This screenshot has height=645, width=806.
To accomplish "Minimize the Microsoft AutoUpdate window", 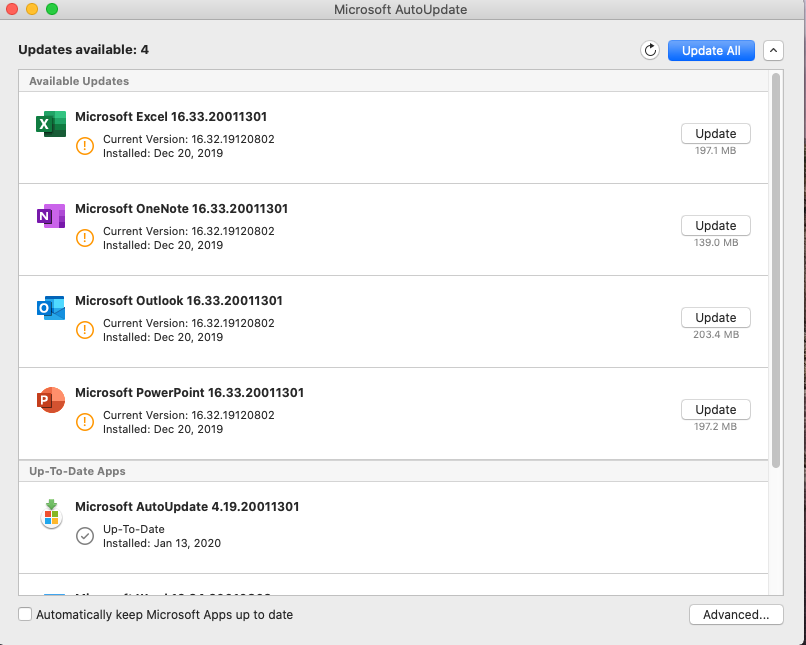I will 32,9.
